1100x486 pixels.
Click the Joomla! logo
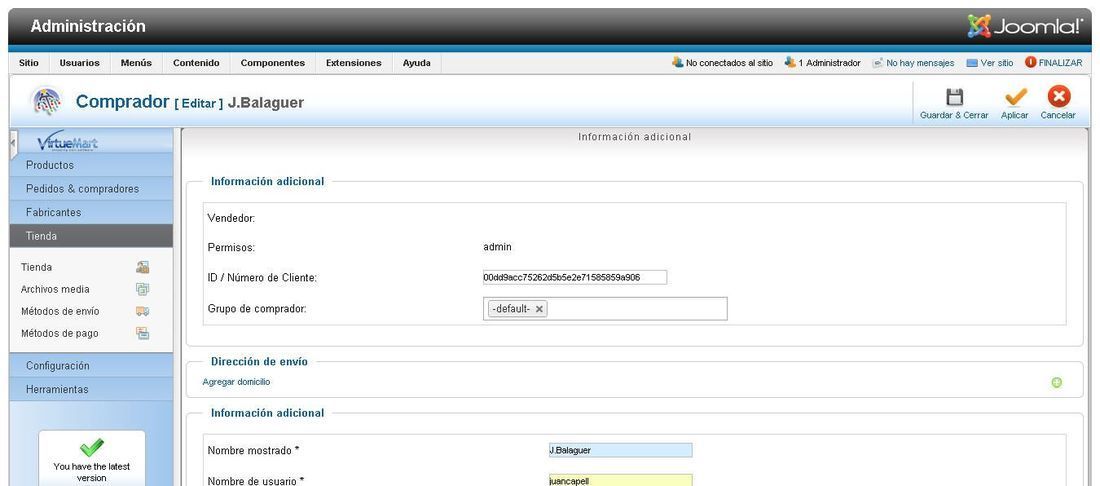[x=1025, y=26]
